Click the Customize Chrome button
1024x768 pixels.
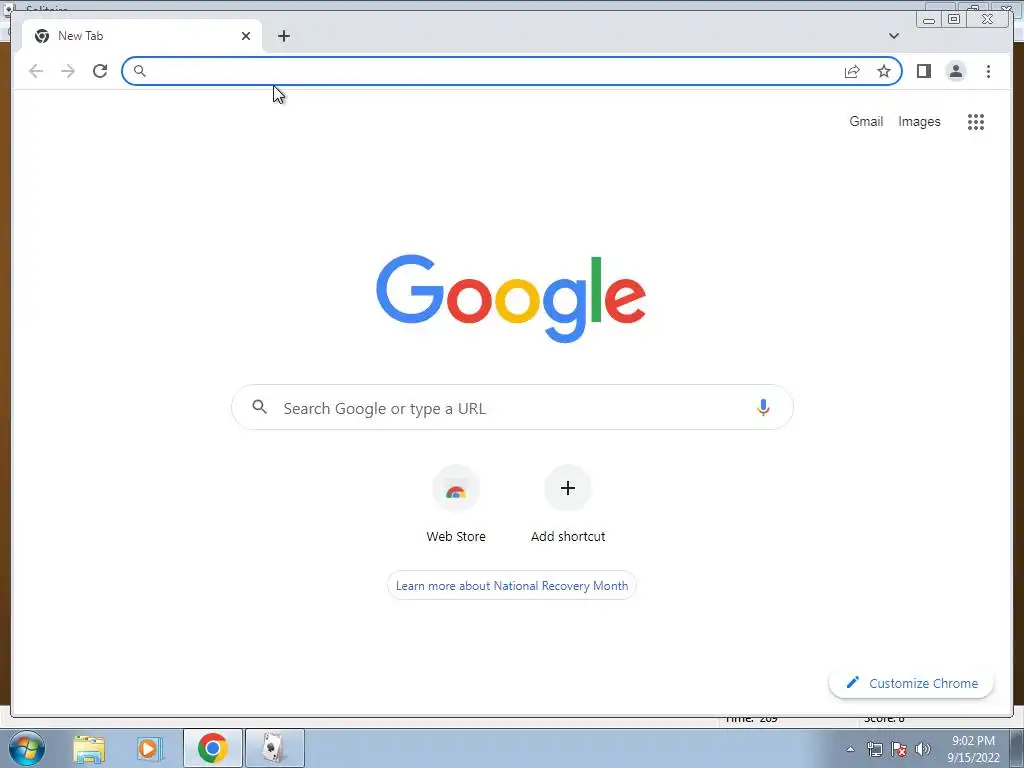[x=912, y=683]
